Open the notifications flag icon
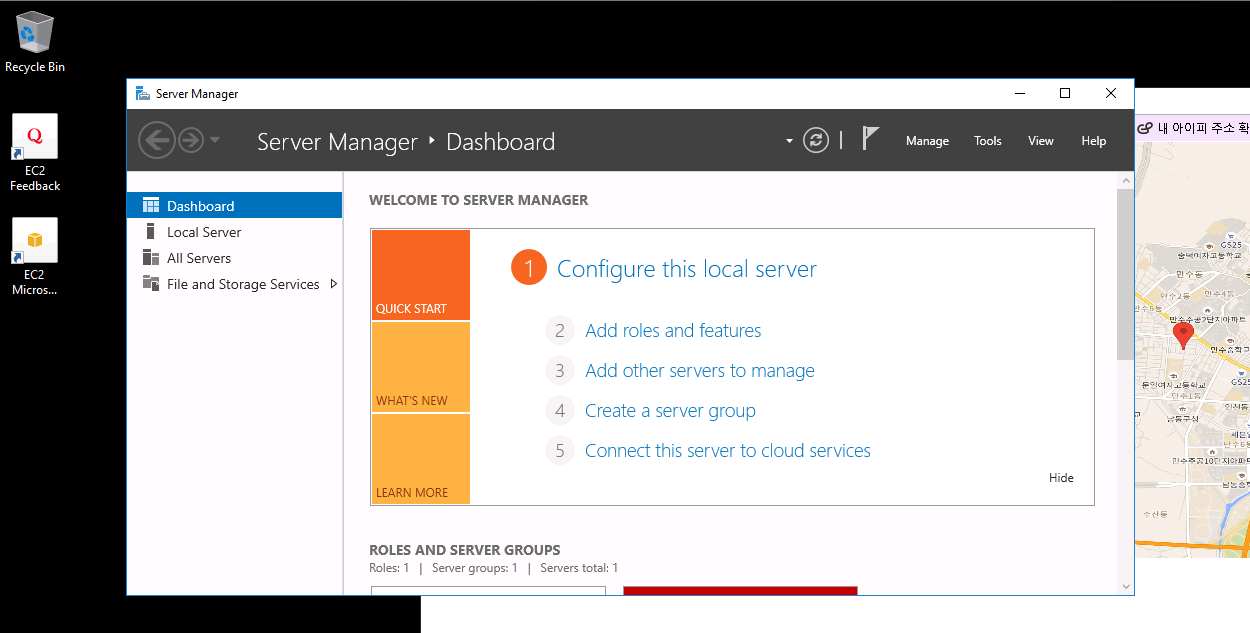1250x633 pixels. 870,139
